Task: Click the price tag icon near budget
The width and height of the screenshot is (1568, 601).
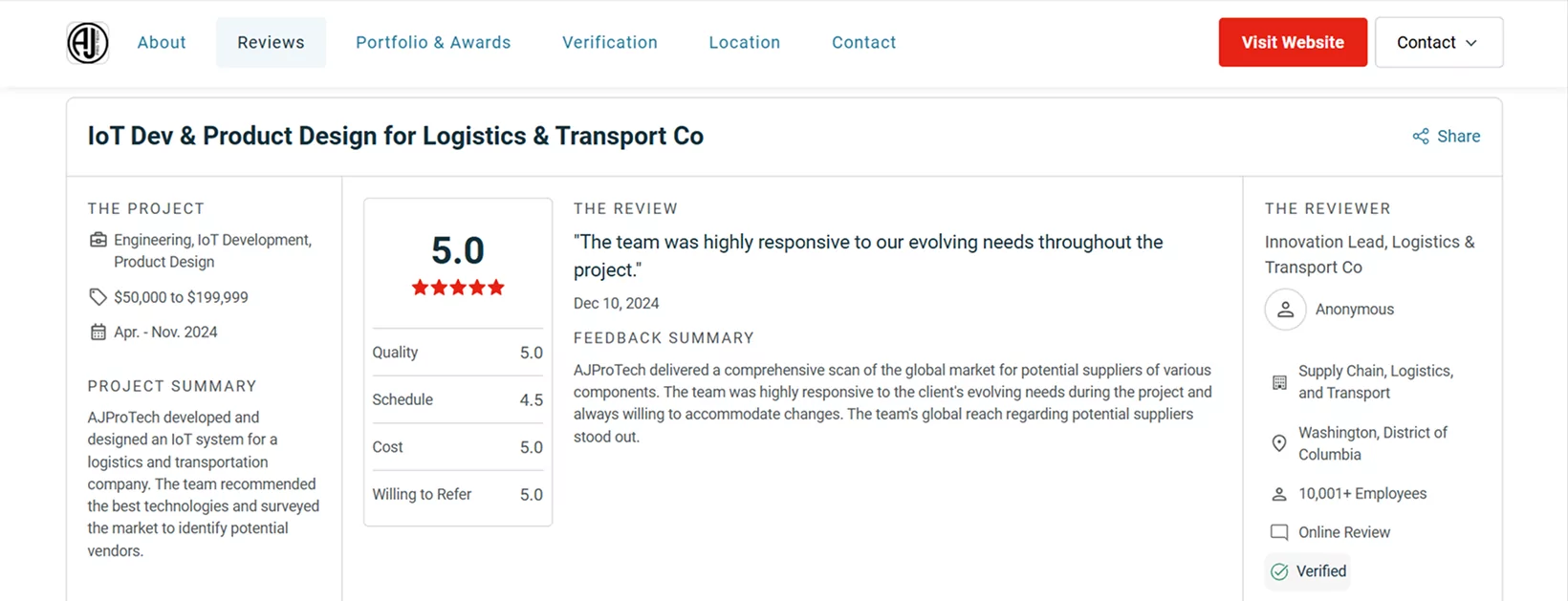Action: (x=98, y=297)
